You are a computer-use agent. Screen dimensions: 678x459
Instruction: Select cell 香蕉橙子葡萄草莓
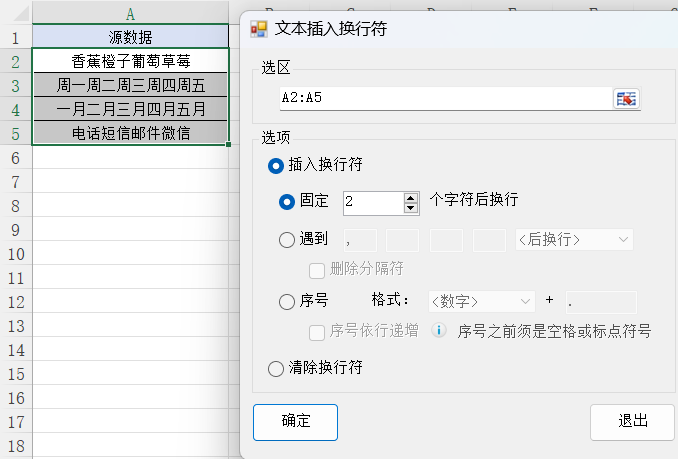130,61
